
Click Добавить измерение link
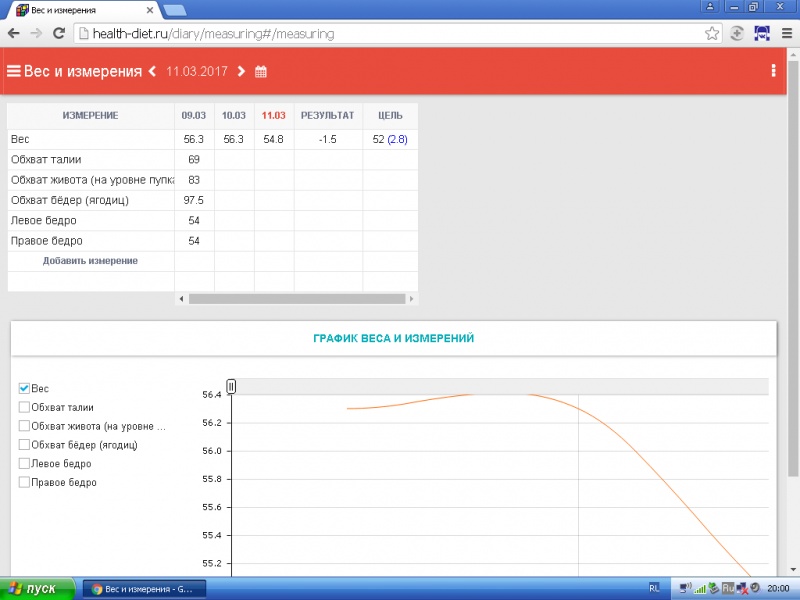(90, 261)
